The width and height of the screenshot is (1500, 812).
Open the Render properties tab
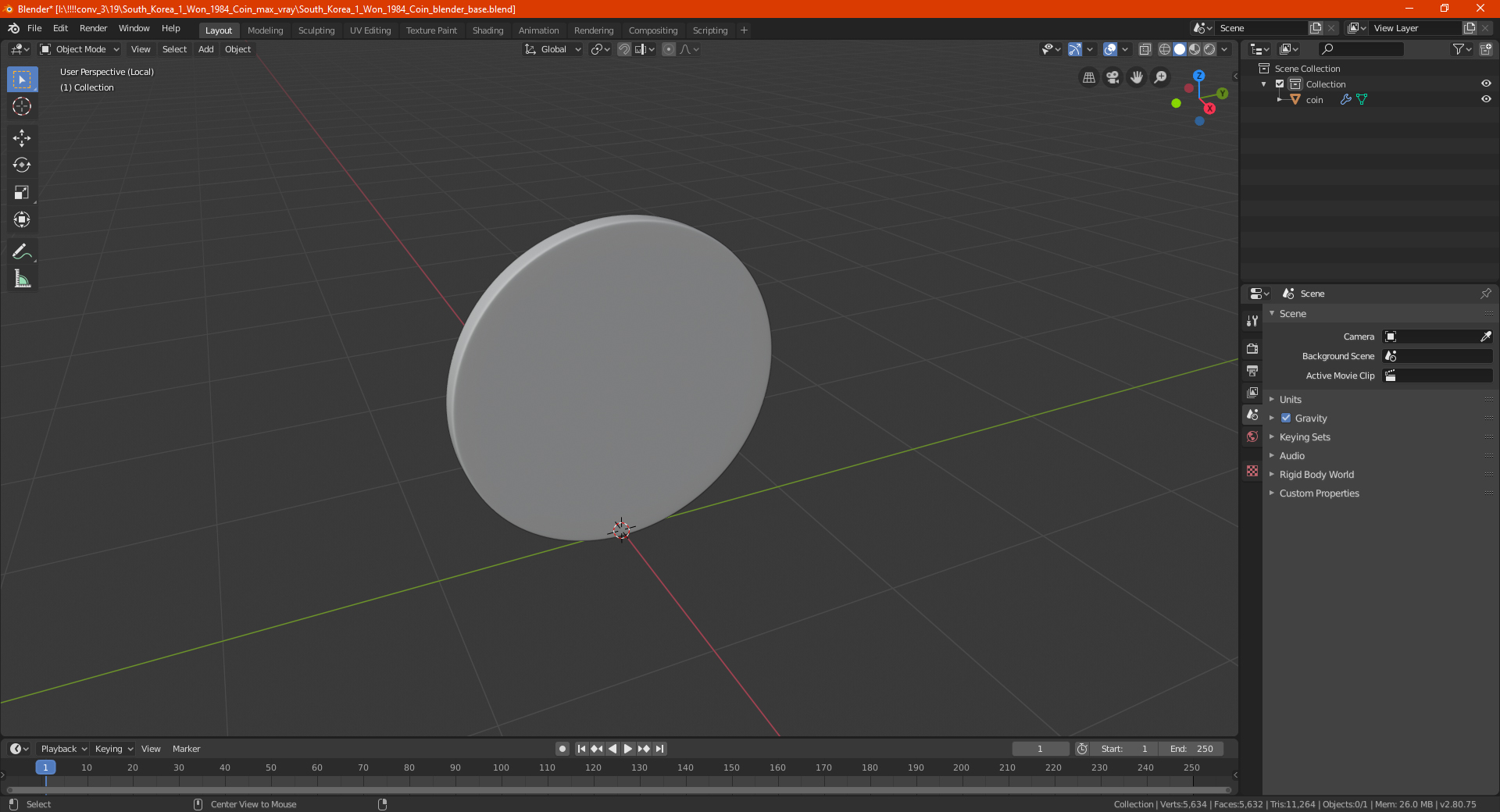1252,348
